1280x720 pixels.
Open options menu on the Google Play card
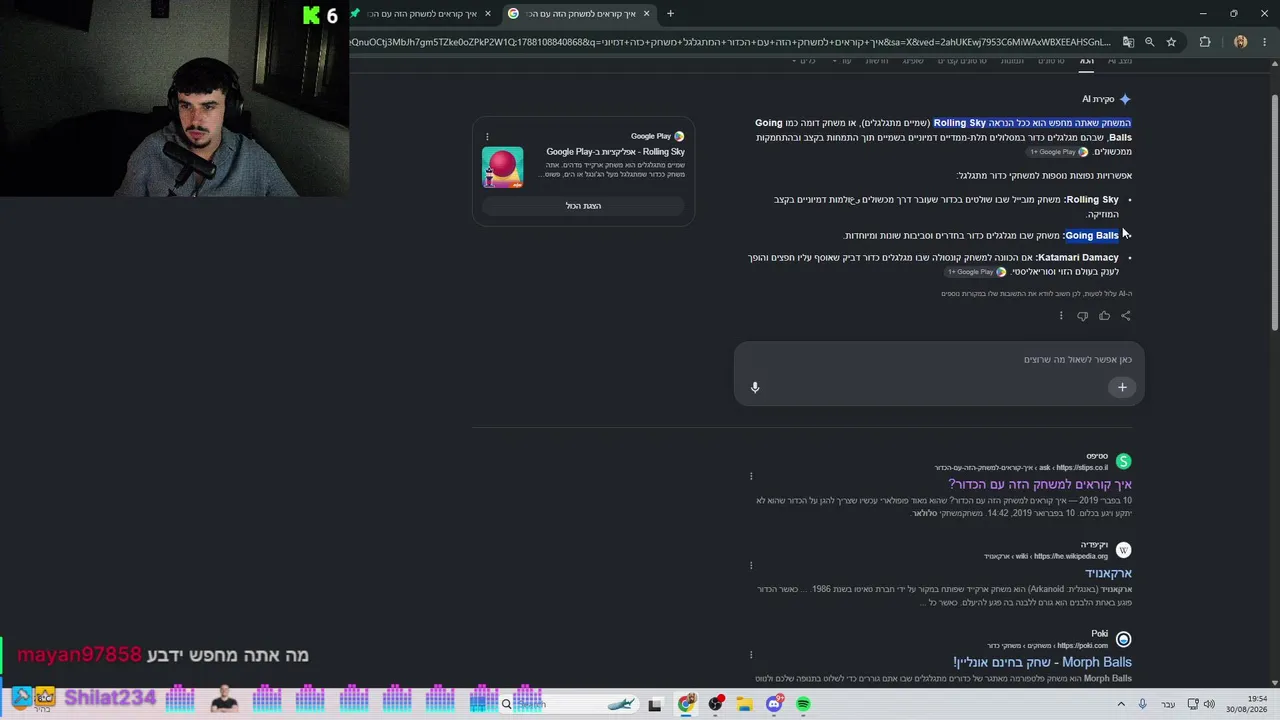click(x=487, y=136)
